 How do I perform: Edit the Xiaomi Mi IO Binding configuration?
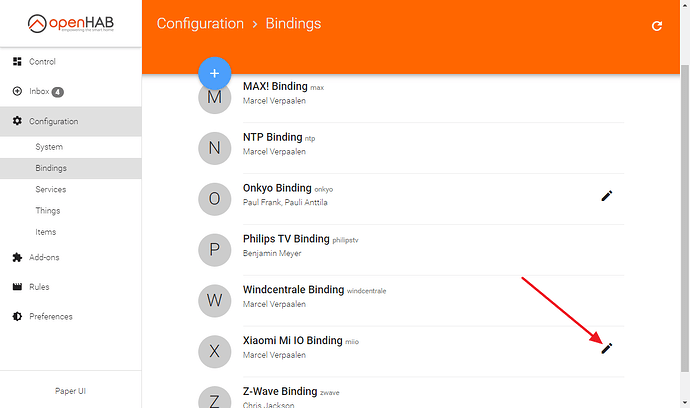[606, 347]
